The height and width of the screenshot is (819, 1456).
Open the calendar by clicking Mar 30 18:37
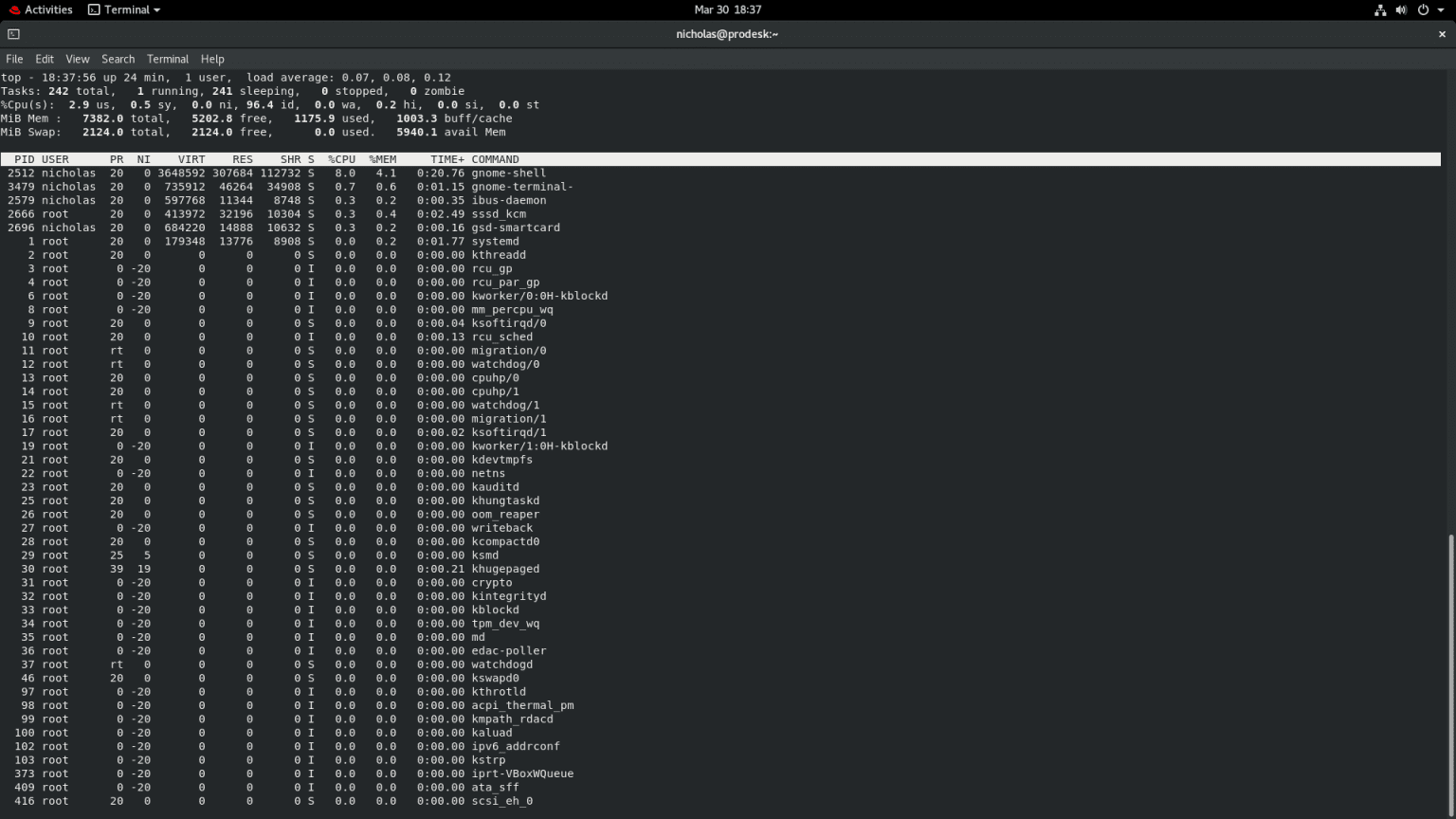click(x=728, y=9)
